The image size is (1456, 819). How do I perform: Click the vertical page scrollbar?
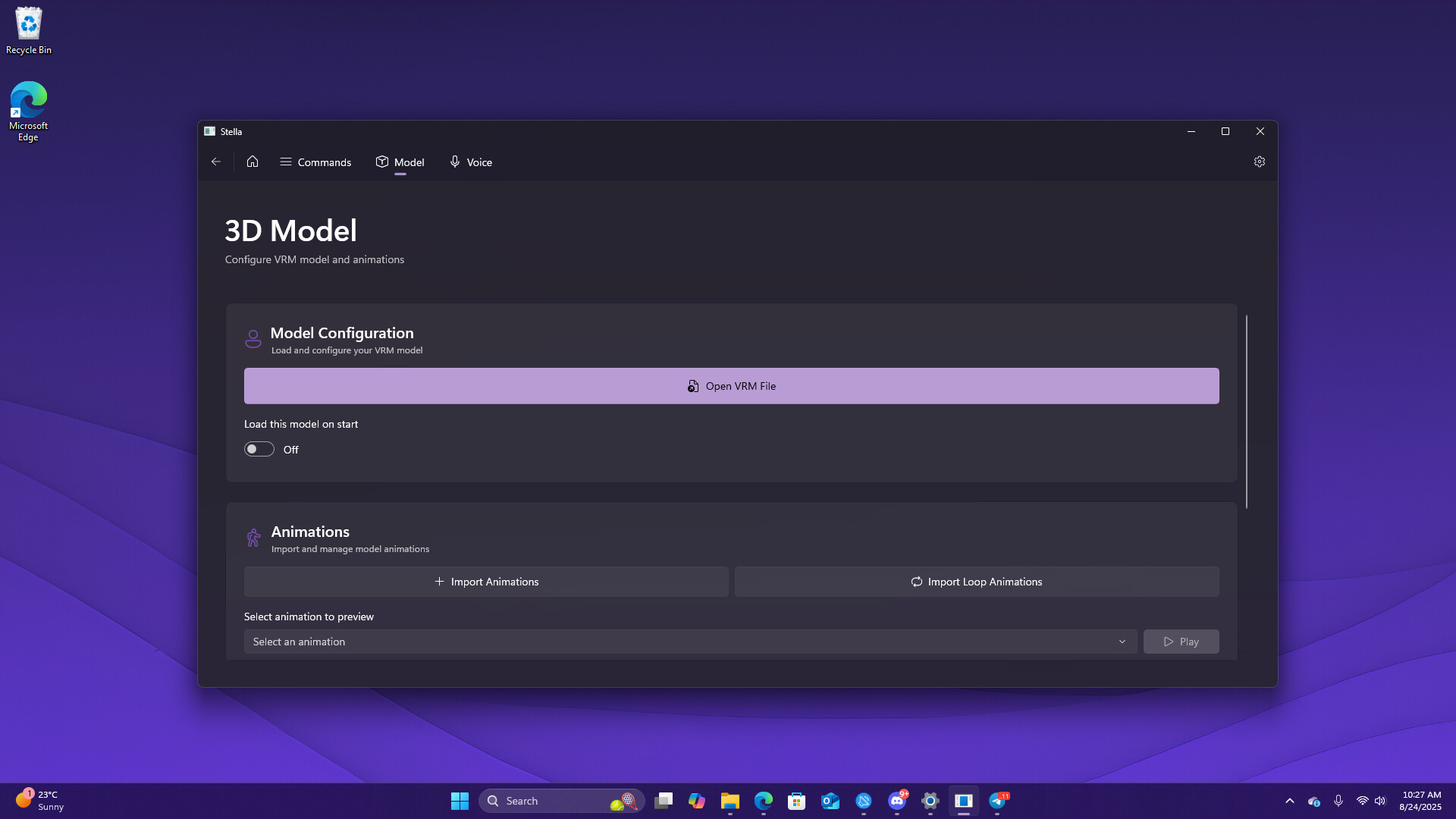click(1246, 411)
